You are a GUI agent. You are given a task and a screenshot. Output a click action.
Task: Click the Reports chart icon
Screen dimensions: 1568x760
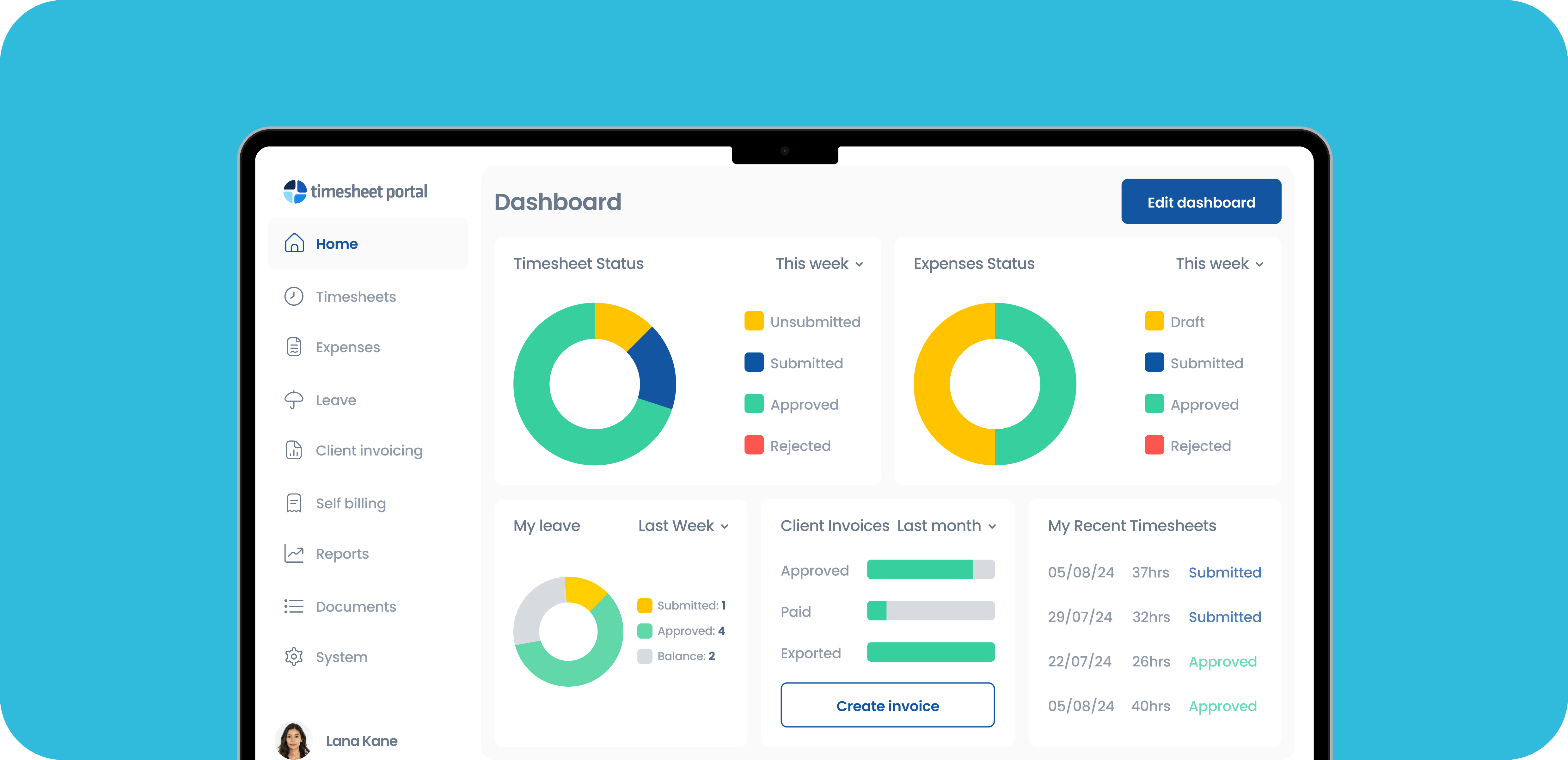click(x=294, y=554)
